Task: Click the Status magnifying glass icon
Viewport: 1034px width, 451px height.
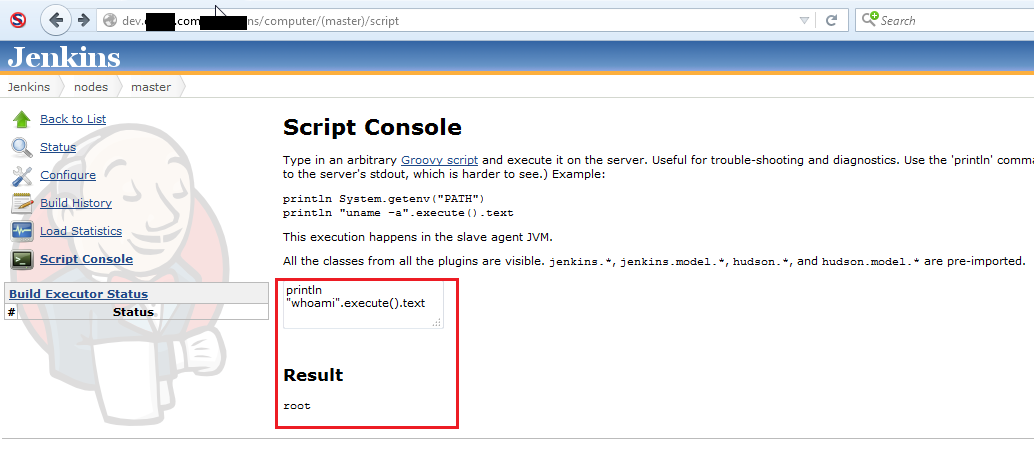Action: tap(22, 148)
